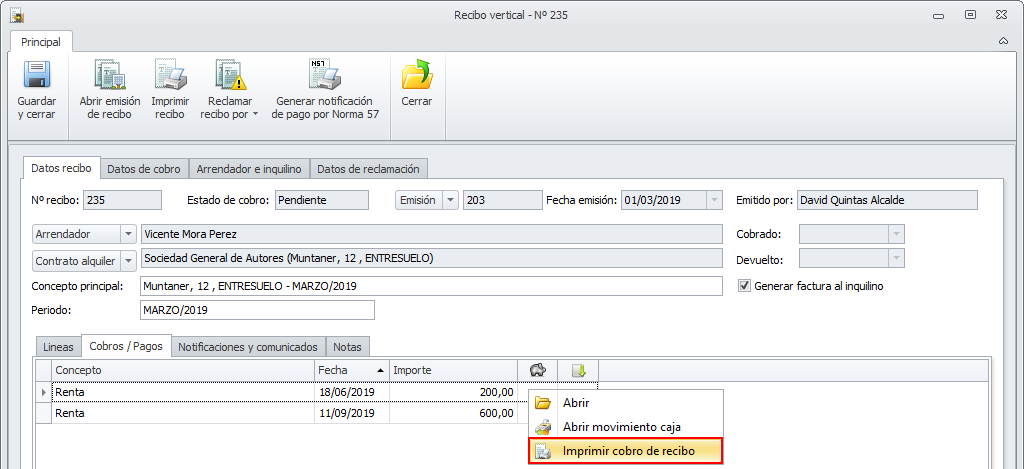Click Imprimir recibo printer icon
The height and width of the screenshot is (469, 1024).
pyautogui.click(x=170, y=74)
